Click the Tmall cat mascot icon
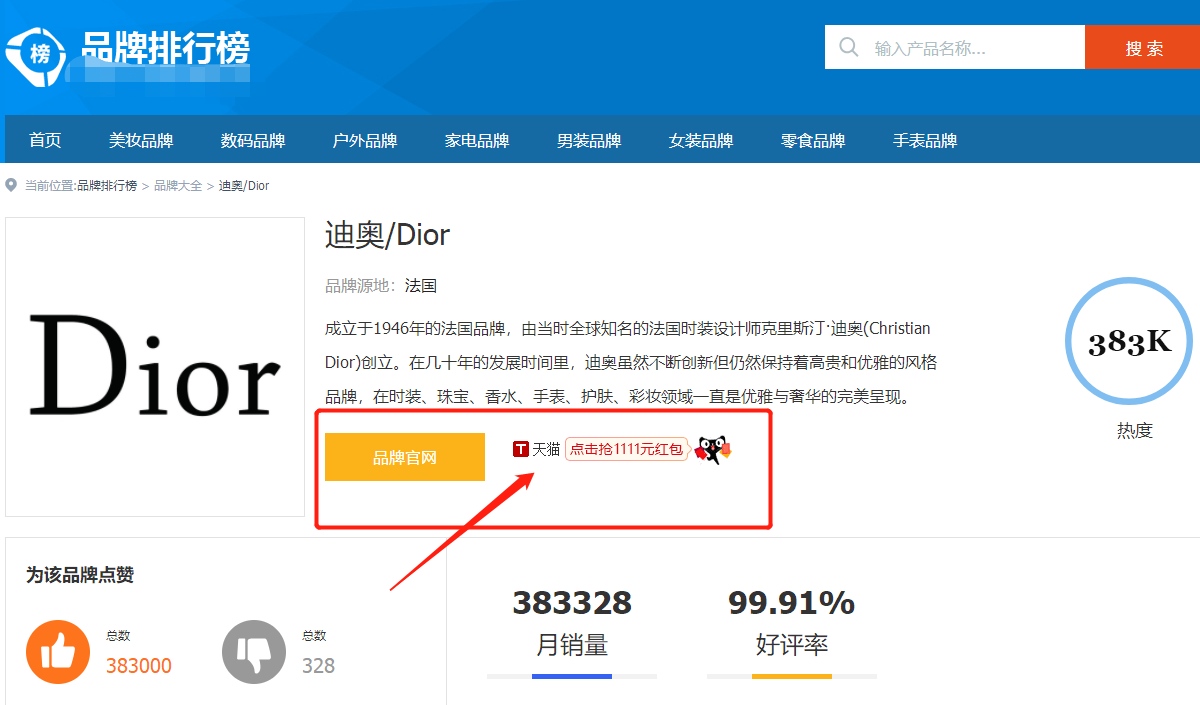This screenshot has height=705, width=1200. pyautogui.click(x=712, y=450)
